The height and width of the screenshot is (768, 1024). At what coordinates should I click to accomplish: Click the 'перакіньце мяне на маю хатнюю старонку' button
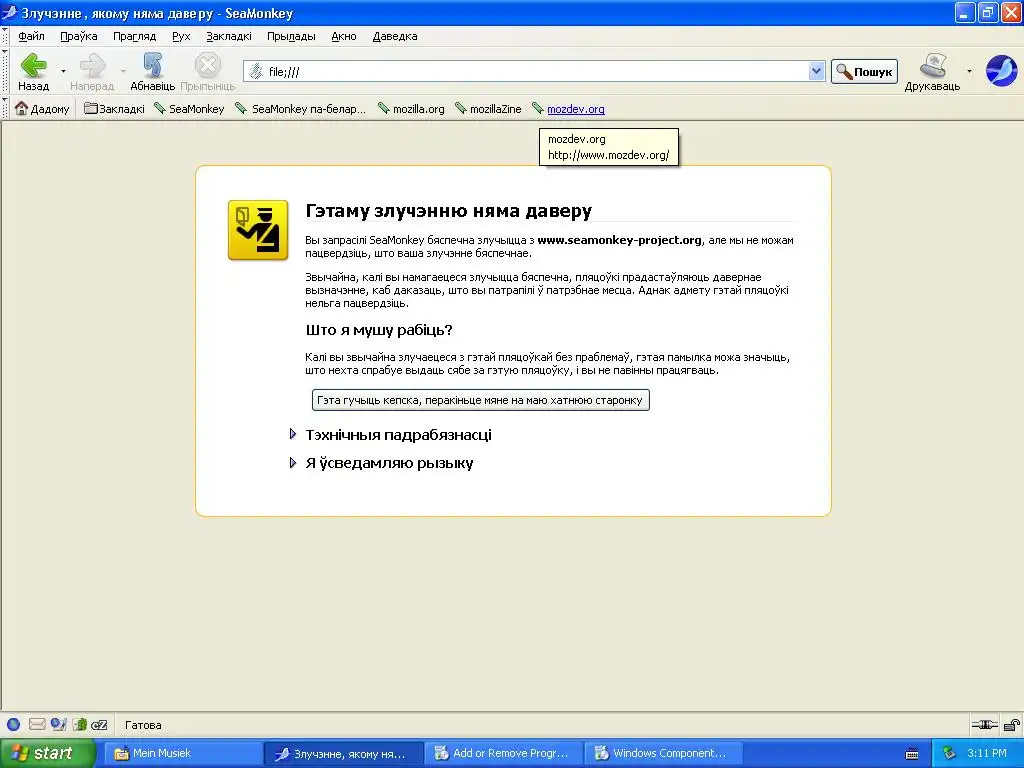pyautogui.click(x=481, y=400)
